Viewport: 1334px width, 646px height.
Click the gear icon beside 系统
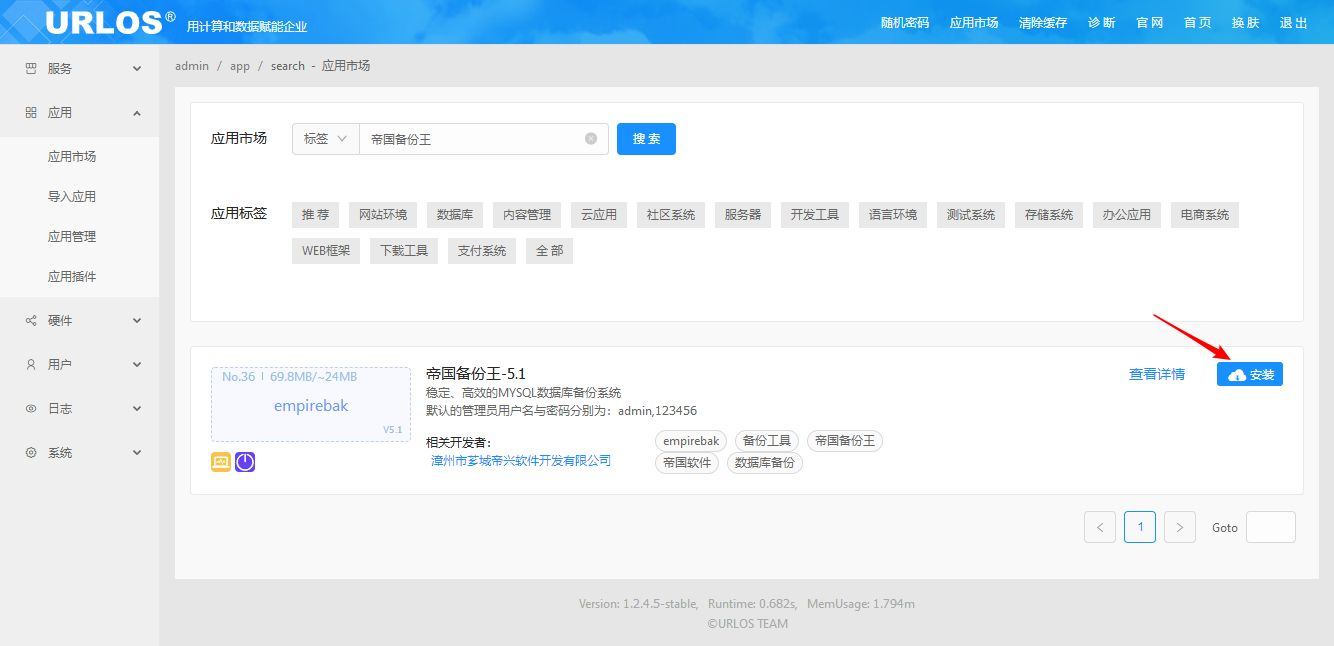[31, 453]
